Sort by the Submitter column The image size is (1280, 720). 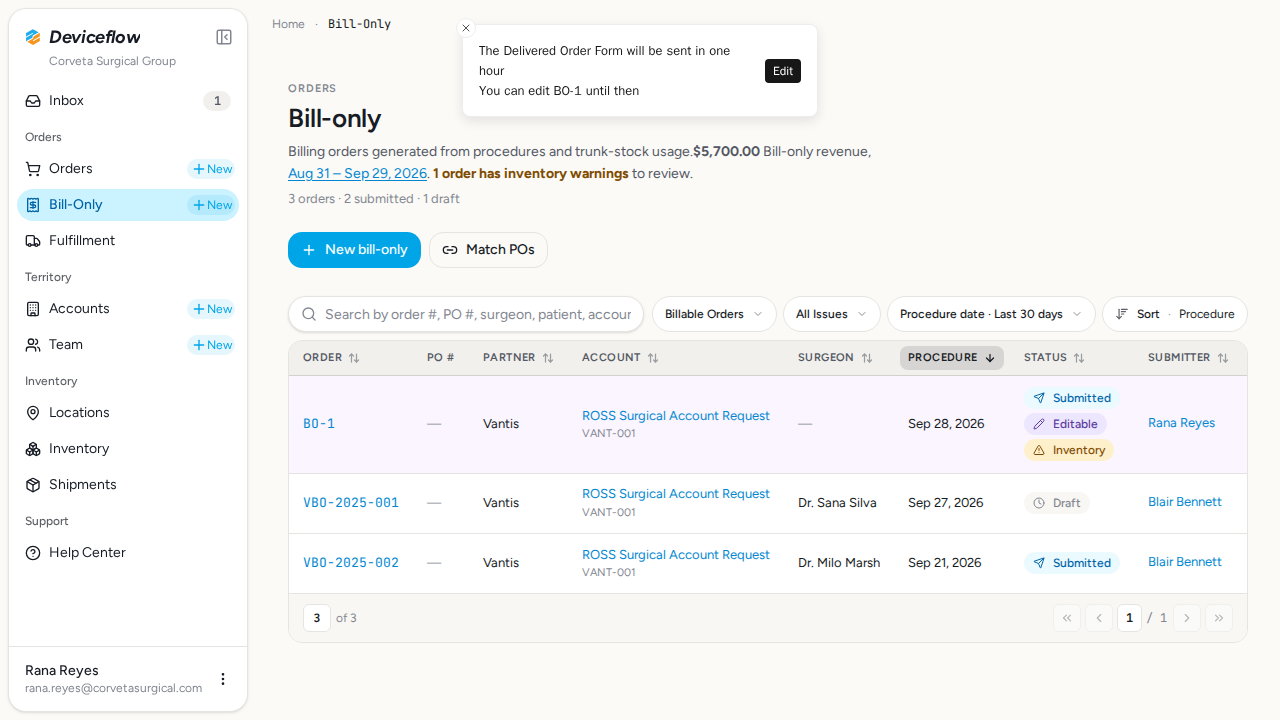tap(1188, 358)
